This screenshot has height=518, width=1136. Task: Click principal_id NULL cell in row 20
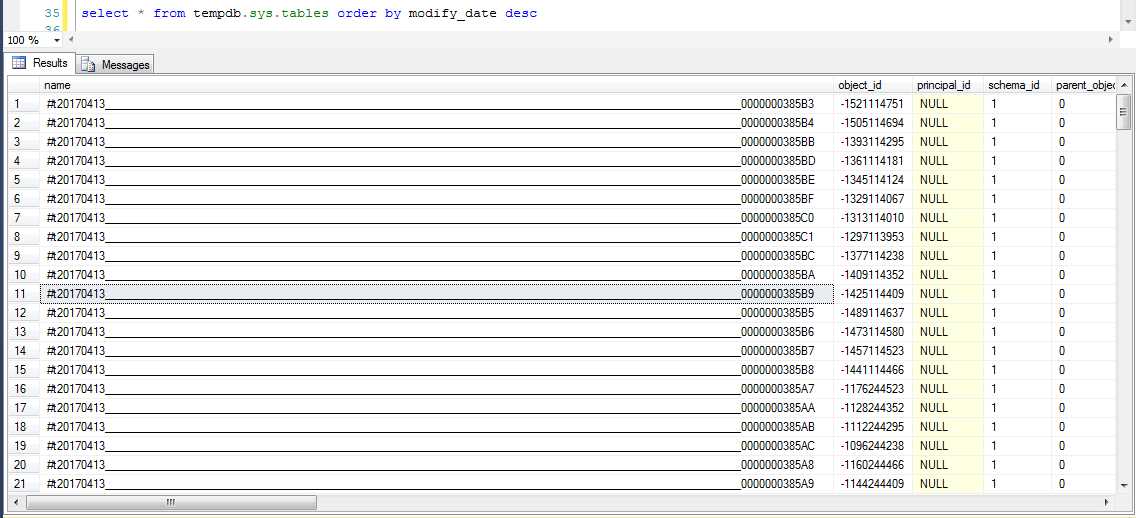948,464
